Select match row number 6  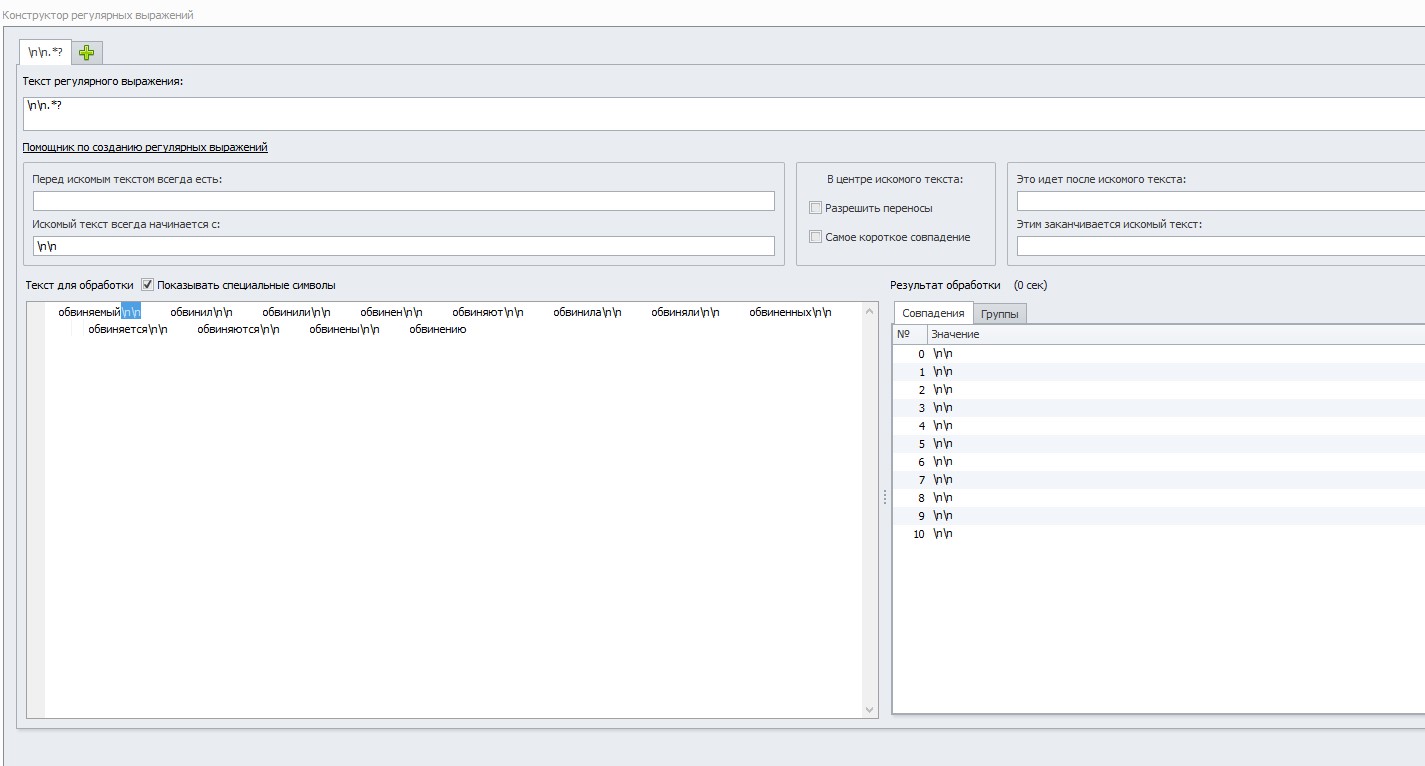click(1159, 462)
